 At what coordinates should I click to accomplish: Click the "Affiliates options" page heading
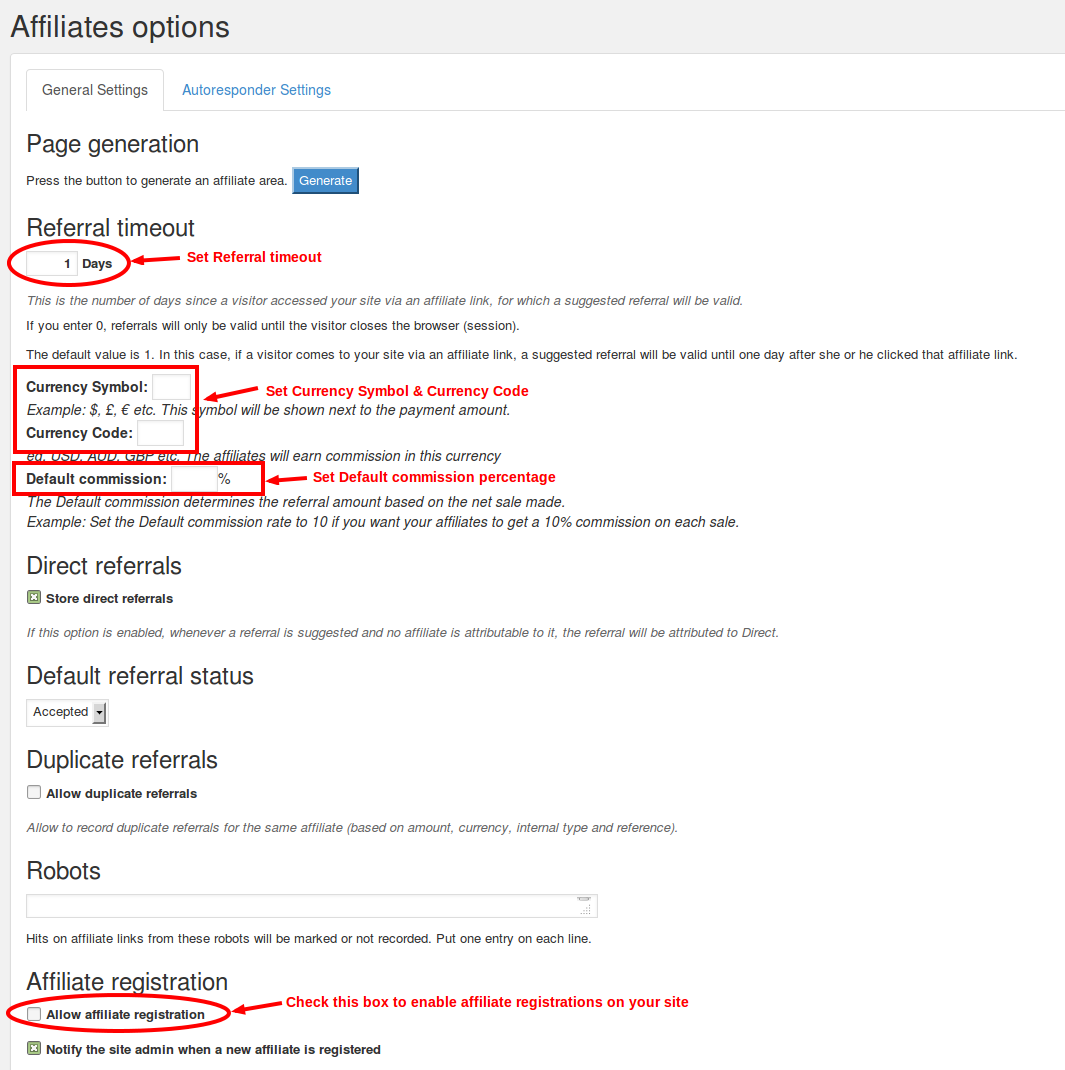[119, 27]
